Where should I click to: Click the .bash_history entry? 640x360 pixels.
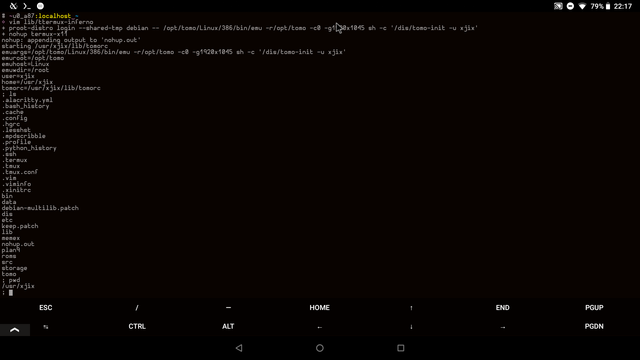tap(26, 106)
